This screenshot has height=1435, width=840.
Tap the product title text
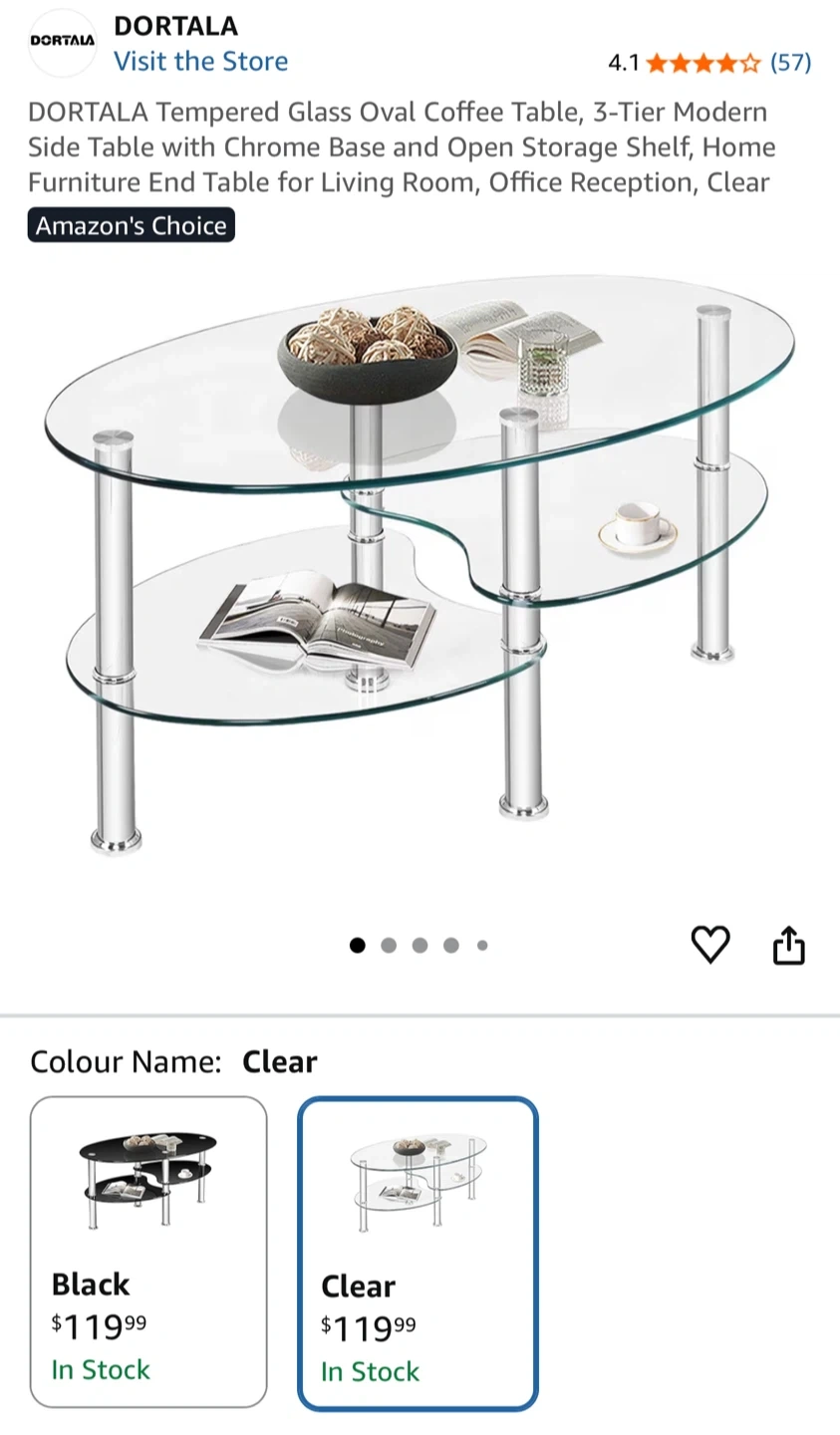coord(402,146)
